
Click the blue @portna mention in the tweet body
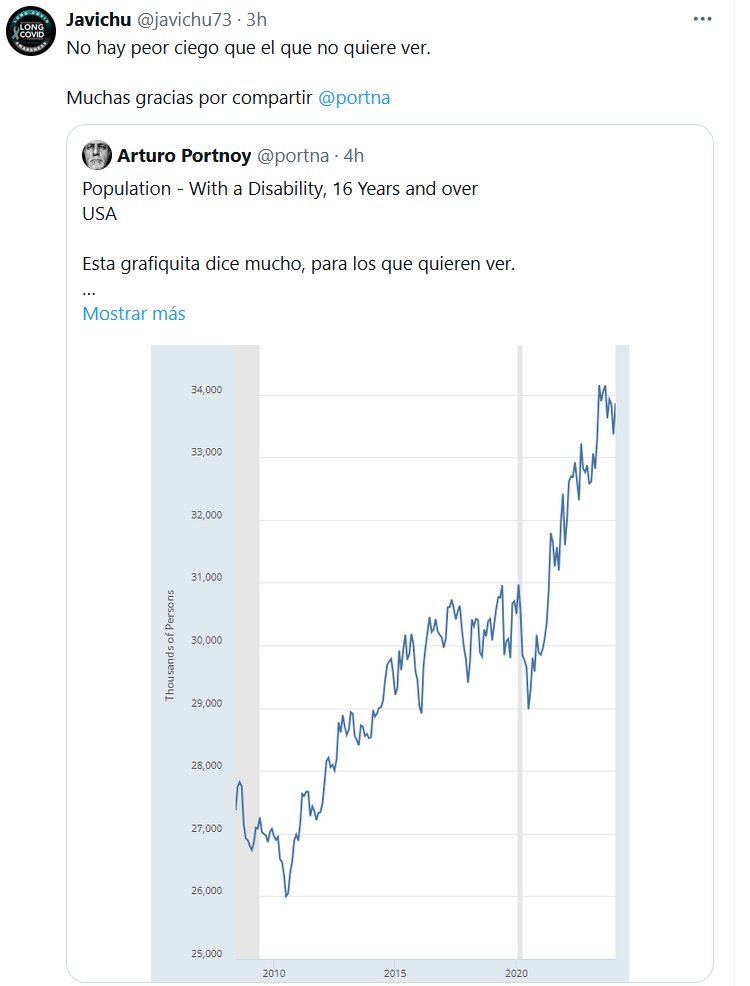tap(354, 98)
